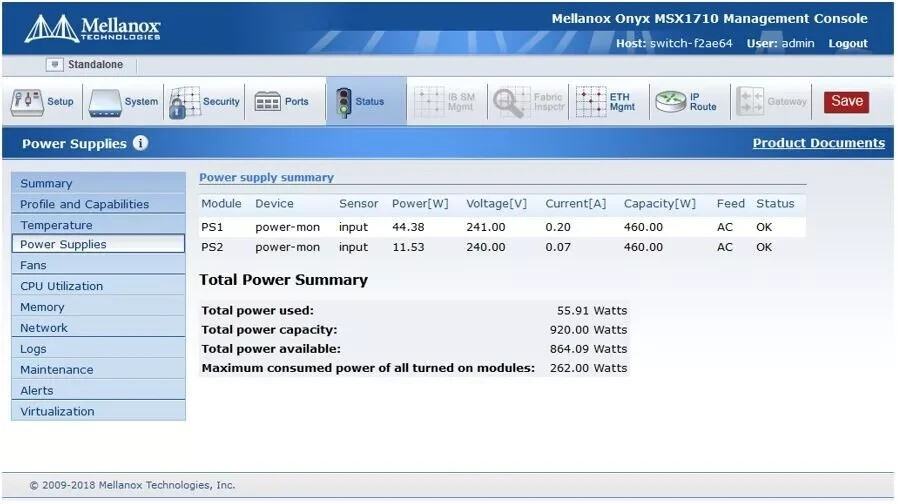Click the 241.00 voltage value

[486, 227]
